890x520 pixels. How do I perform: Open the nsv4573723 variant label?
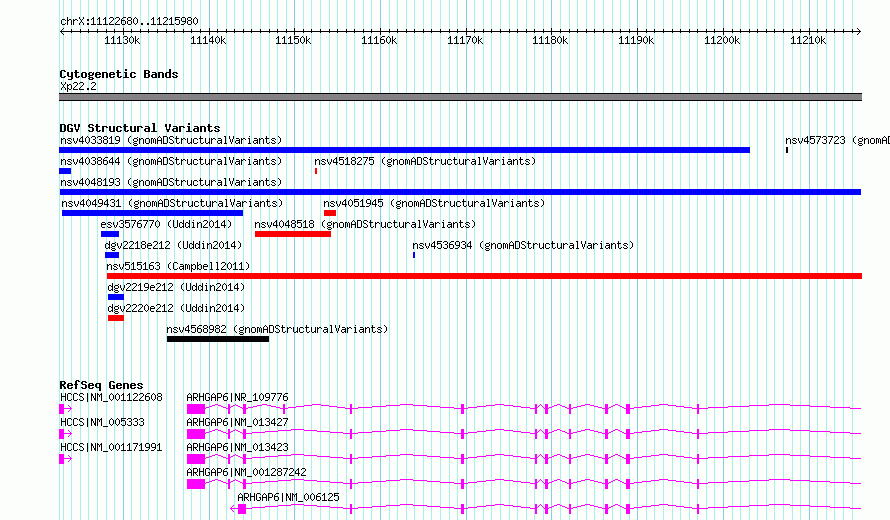(x=837, y=140)
